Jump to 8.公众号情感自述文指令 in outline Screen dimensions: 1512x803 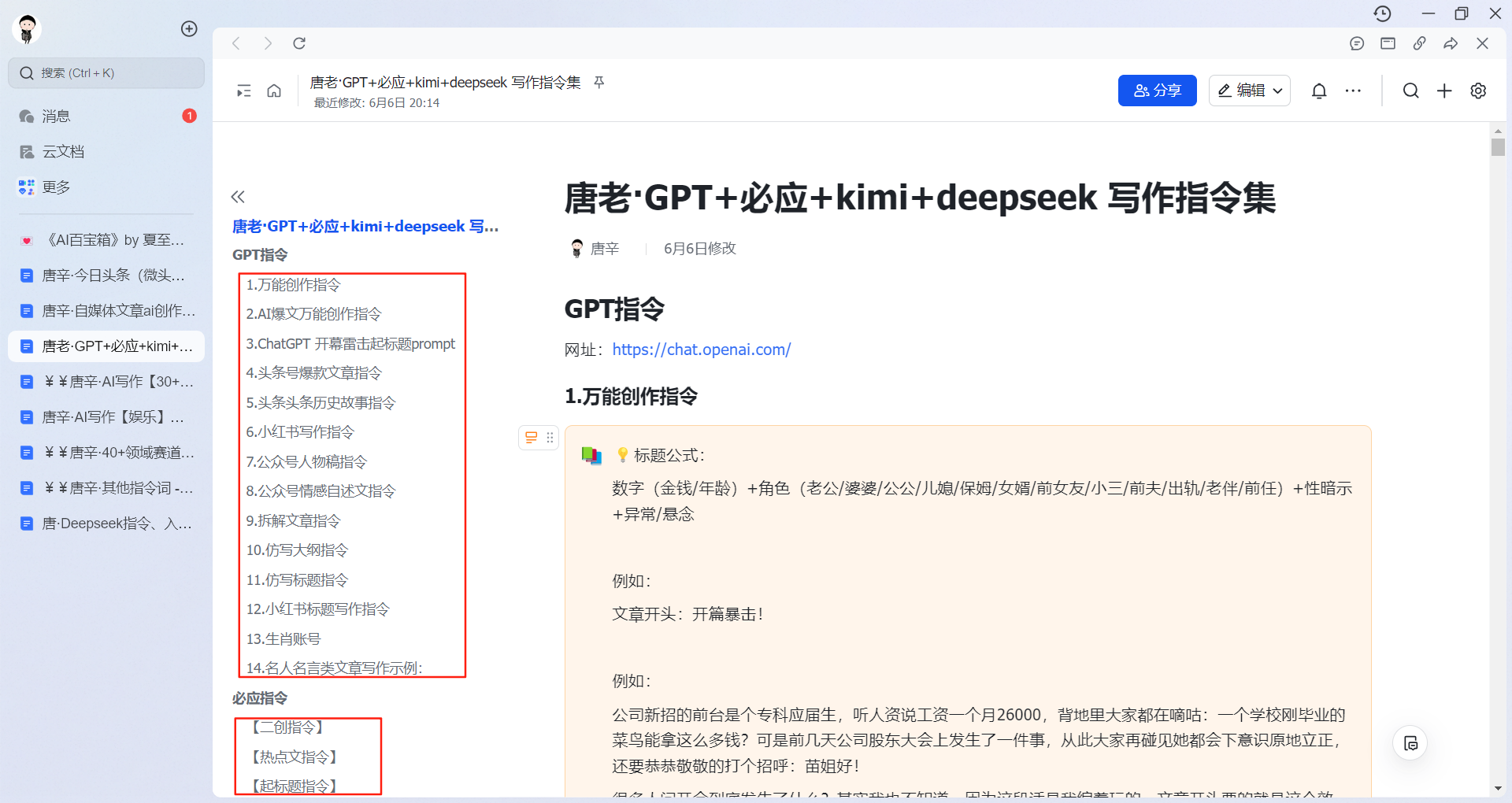pos(321,491)
